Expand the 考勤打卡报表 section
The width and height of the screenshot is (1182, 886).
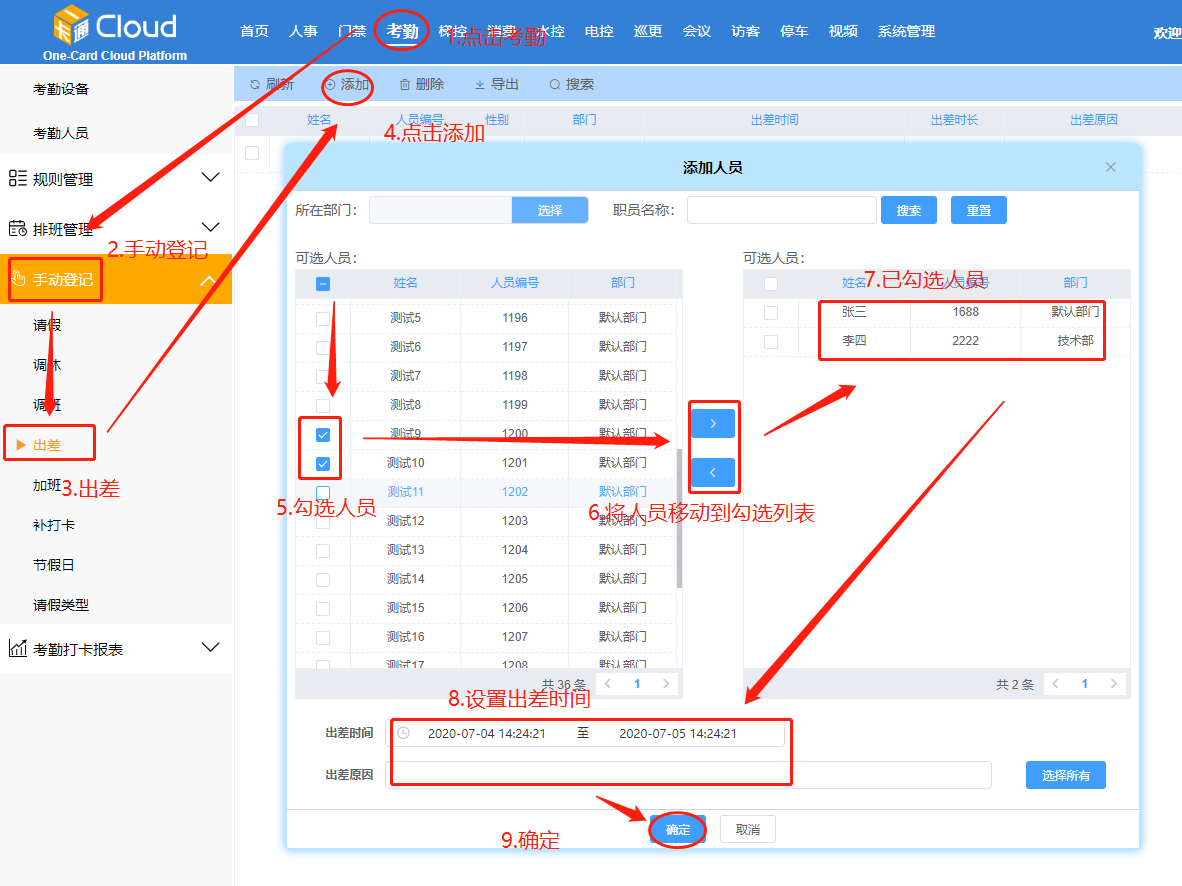[x=210, y=647]
